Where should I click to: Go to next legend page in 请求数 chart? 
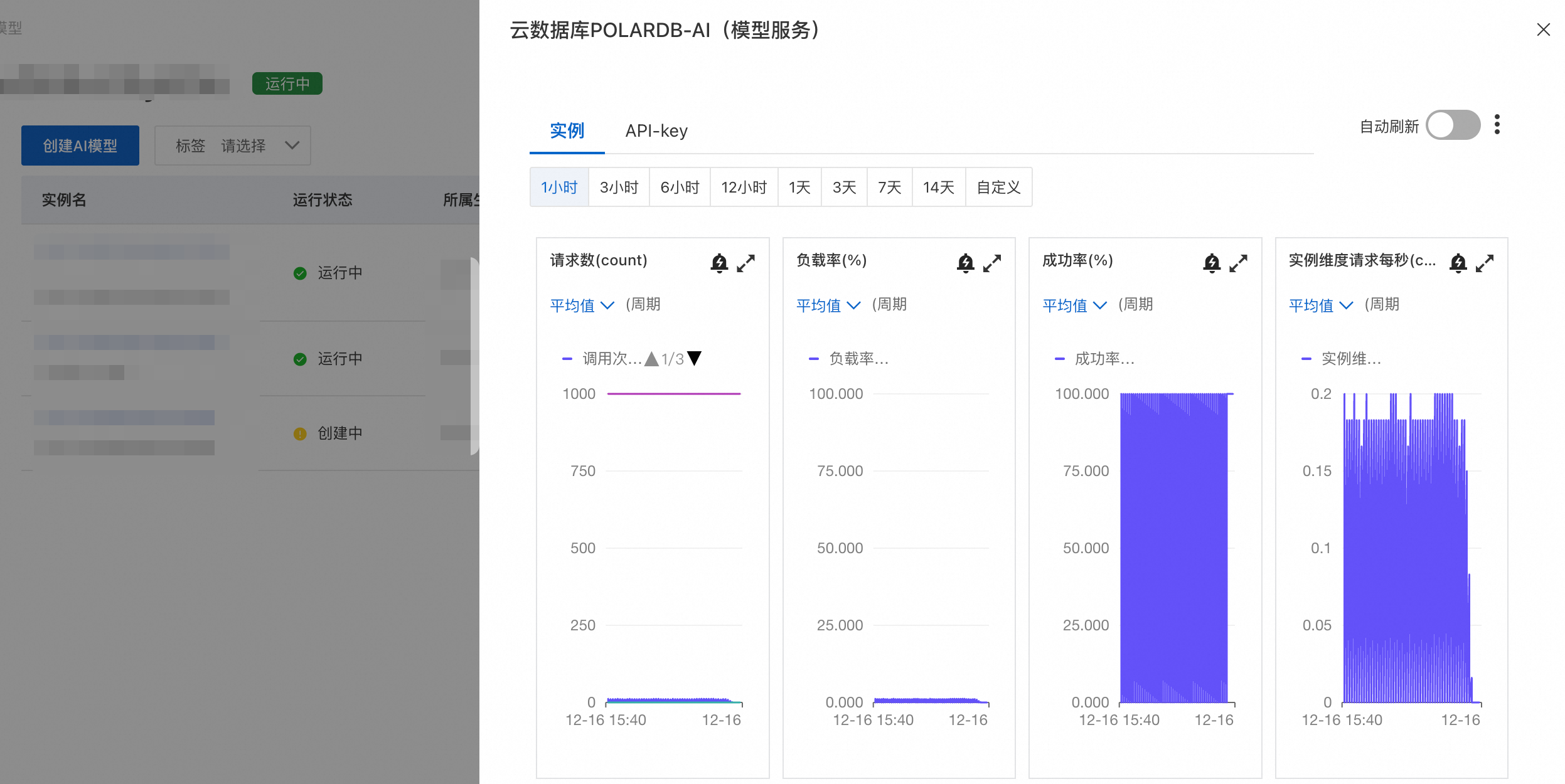[x=694, y=359]
